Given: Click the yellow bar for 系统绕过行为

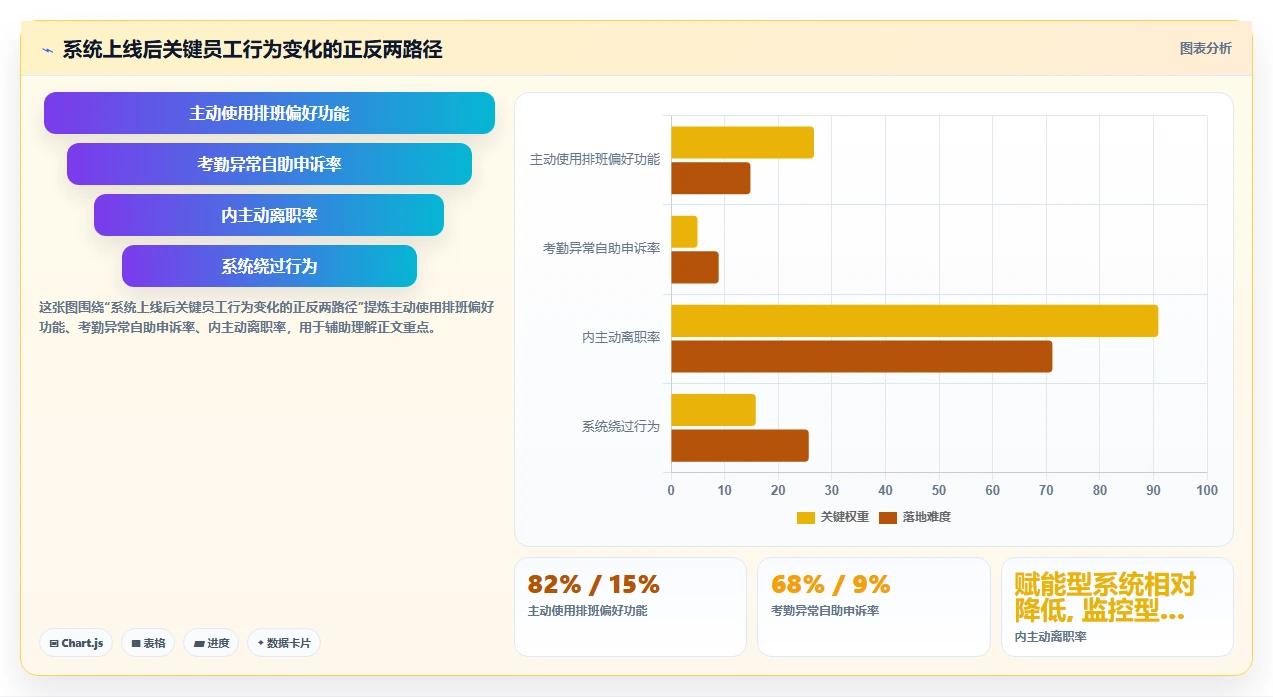Looking at the screenshot, I should pyautogui.click(x=713, y=410).
